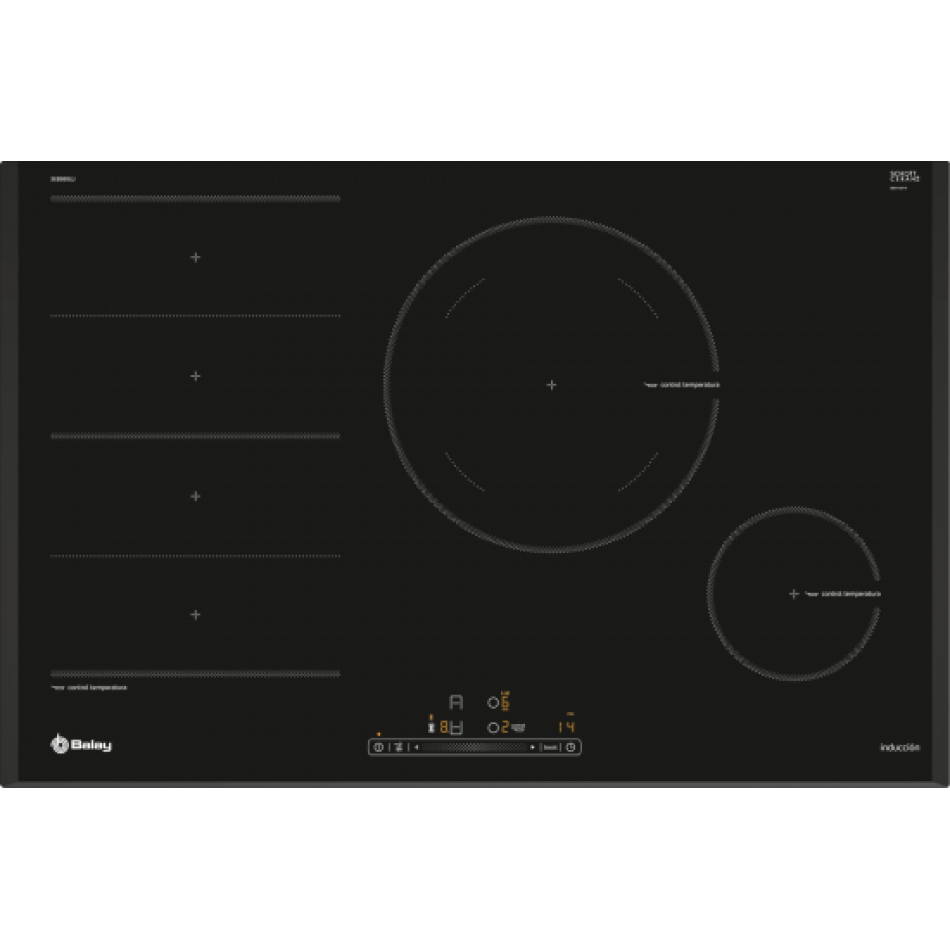Tap the middle of the power level slider
The height and width of the screenshot is (950, 950).
click(x=475, y=747)
